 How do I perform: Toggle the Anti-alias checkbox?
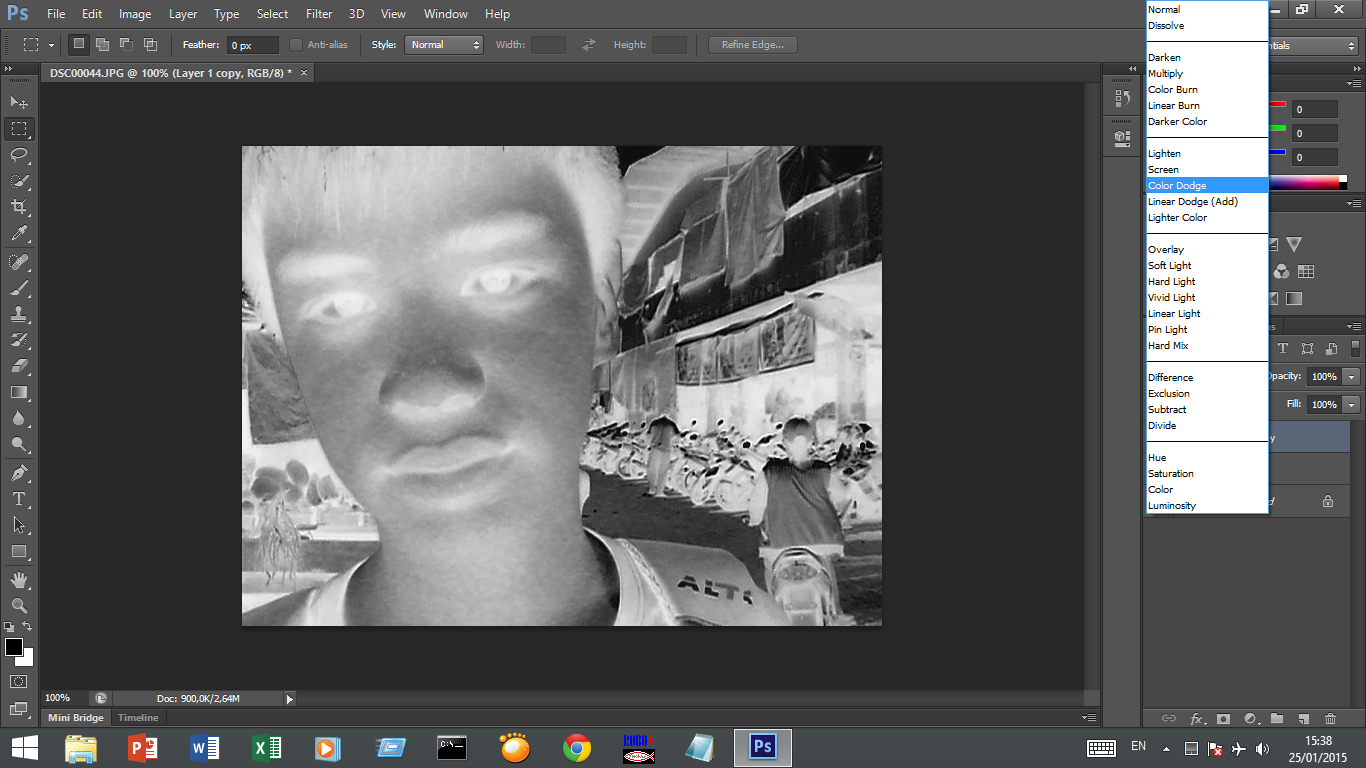296,45
